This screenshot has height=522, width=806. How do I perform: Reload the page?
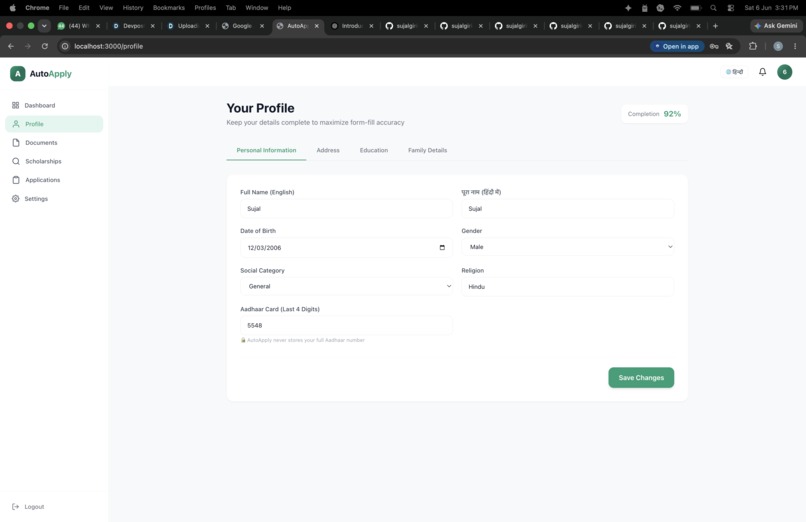(x=45, y=46)
